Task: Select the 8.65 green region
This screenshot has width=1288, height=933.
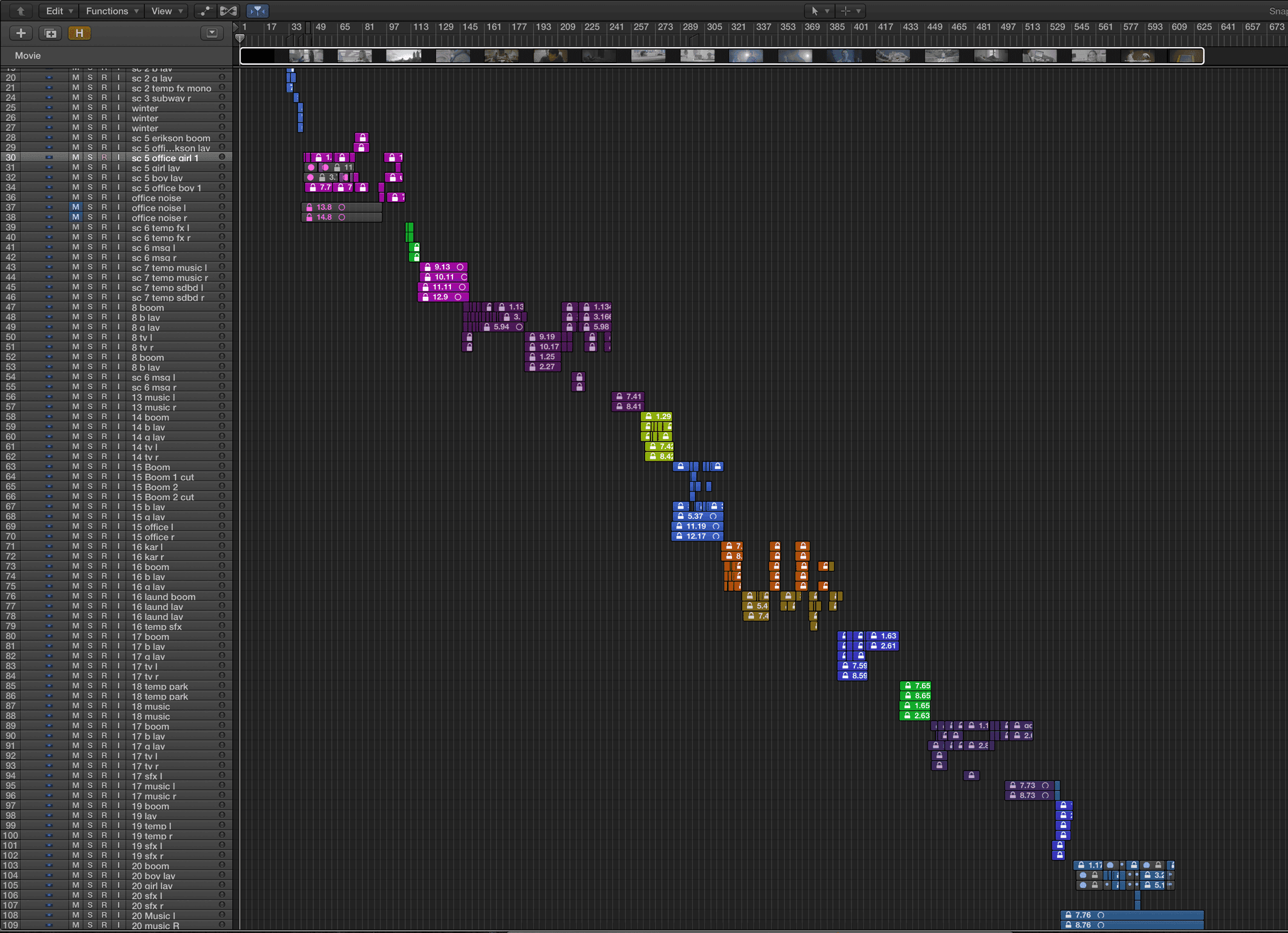Action: click(916, 696)
